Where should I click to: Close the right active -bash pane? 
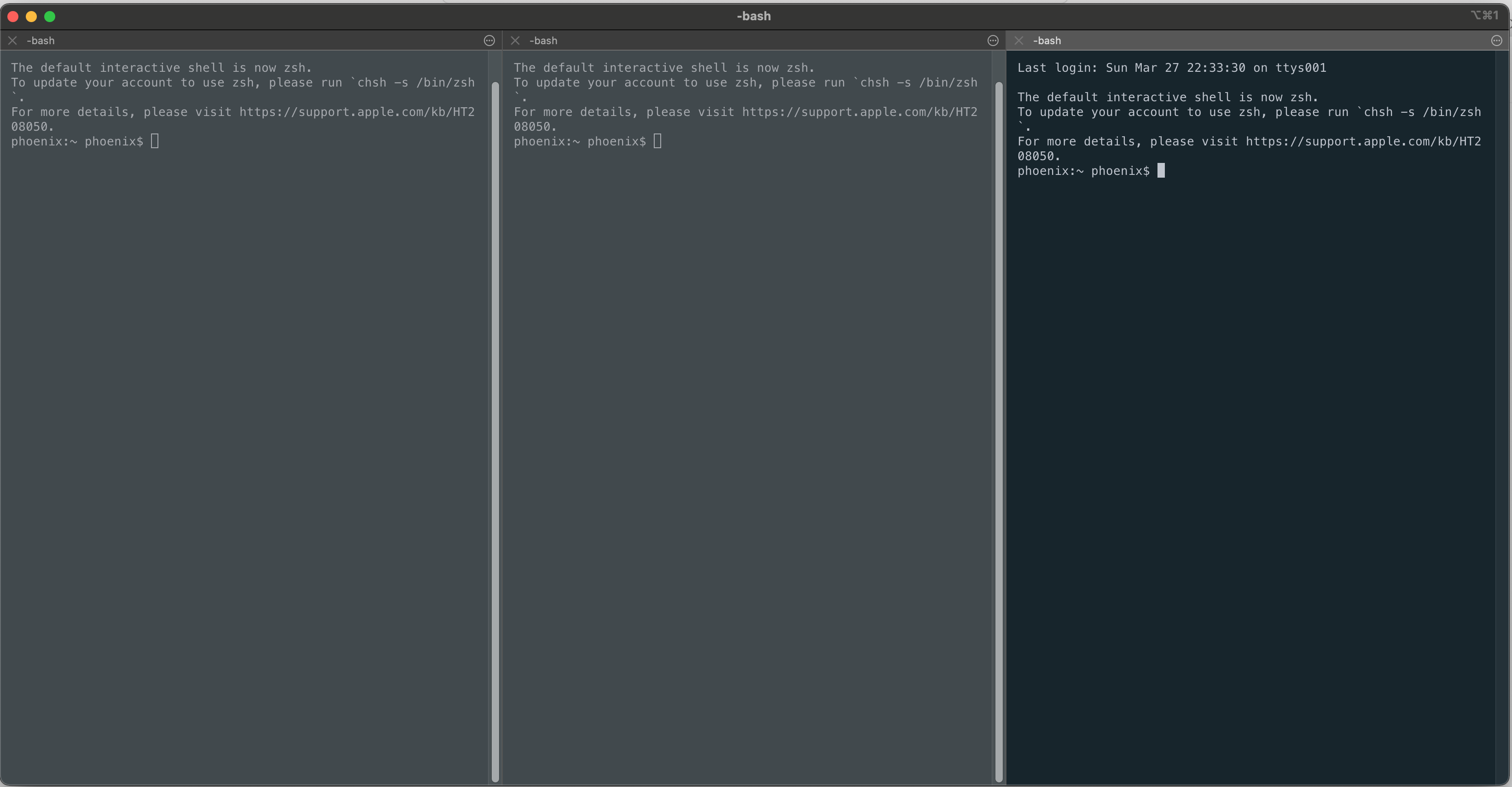[1019, 41]
